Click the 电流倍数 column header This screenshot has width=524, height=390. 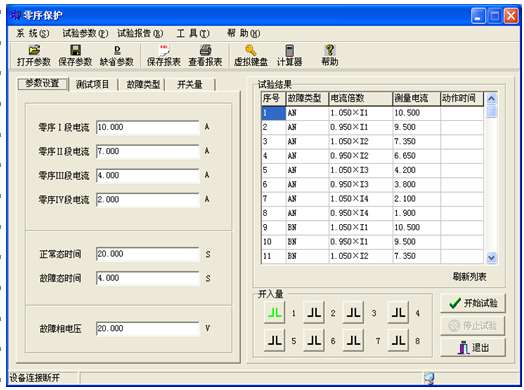coord(361,98)
